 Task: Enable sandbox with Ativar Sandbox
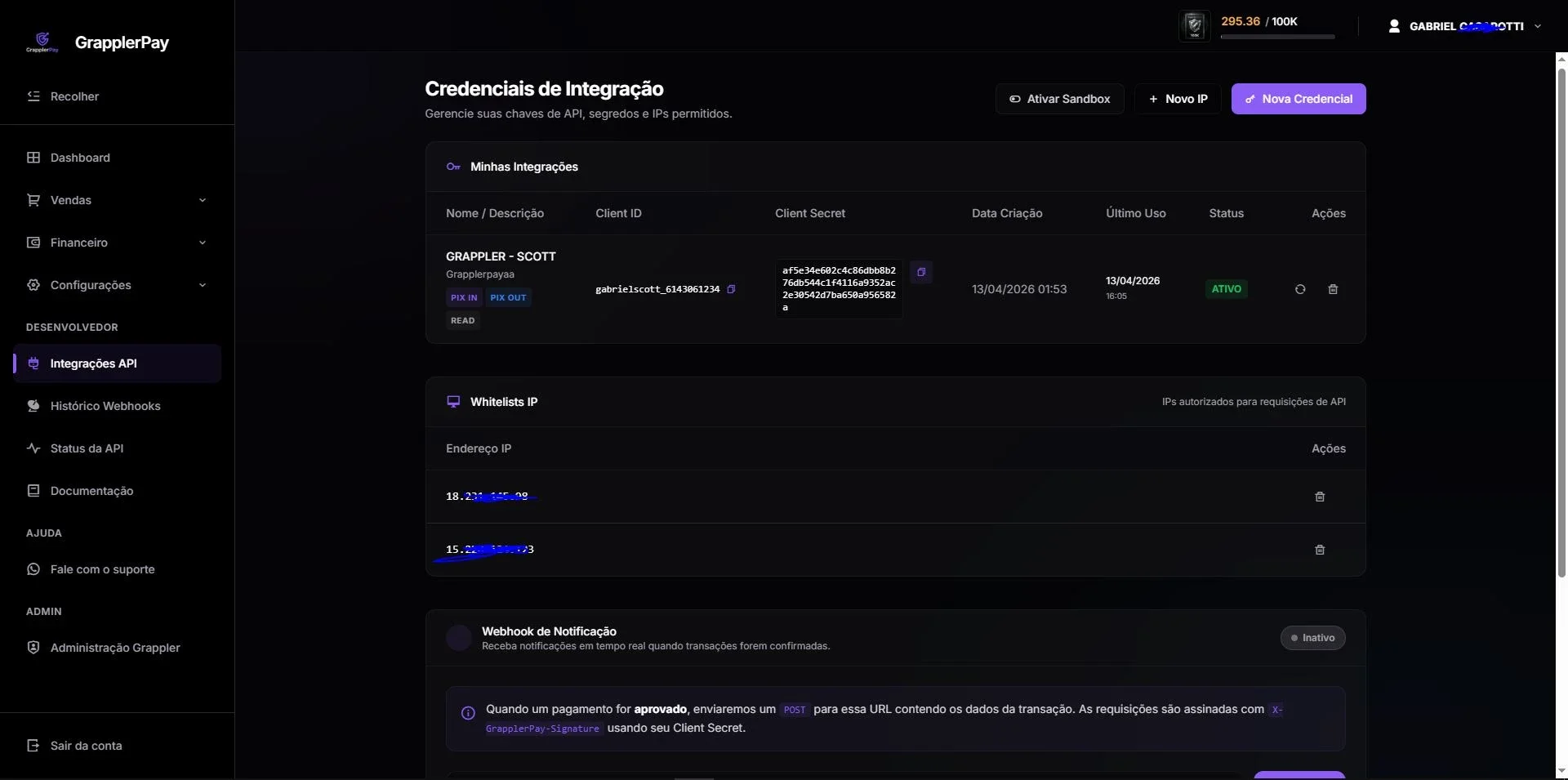pos(1059,99)
